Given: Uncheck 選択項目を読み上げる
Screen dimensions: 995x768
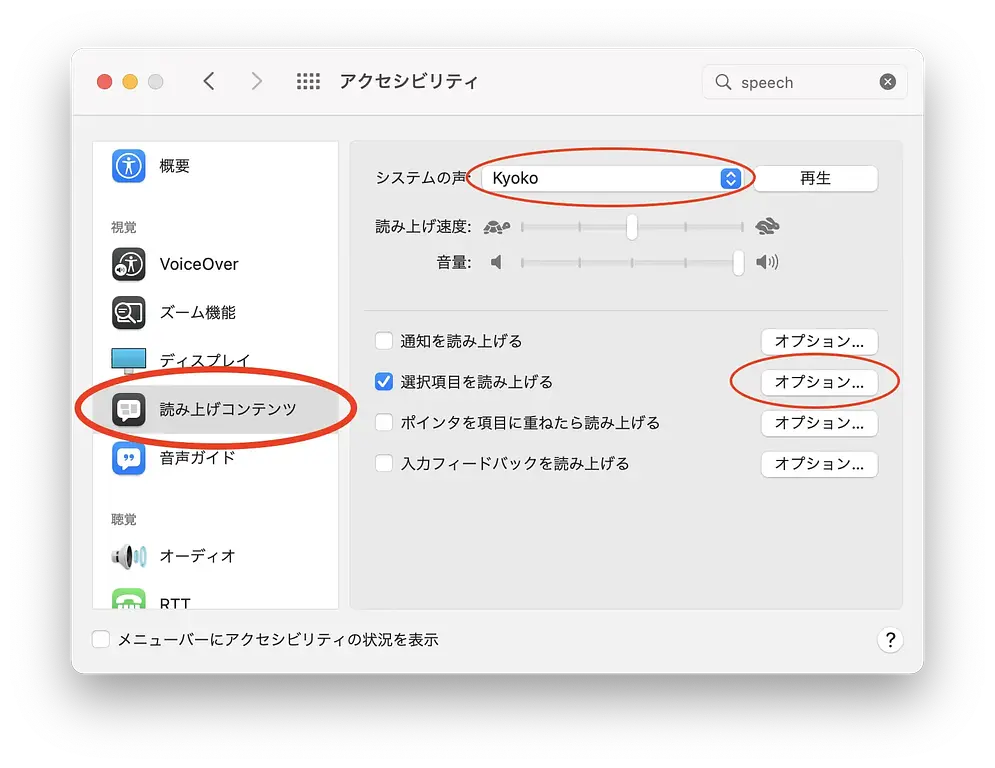Looking at the screenshot, I should coord(383,381).
